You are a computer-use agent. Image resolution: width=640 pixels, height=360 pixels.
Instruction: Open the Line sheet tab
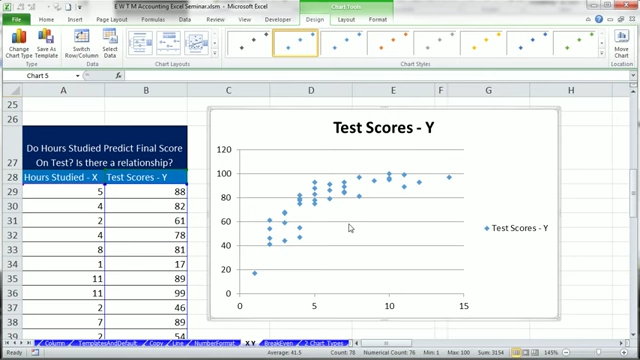tap(178, 343)
